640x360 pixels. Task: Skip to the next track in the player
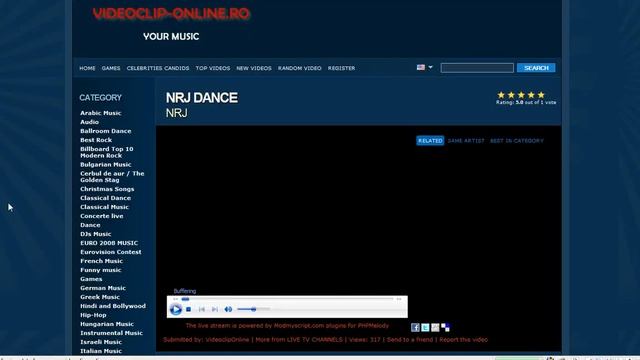click(x=215, y=310)
